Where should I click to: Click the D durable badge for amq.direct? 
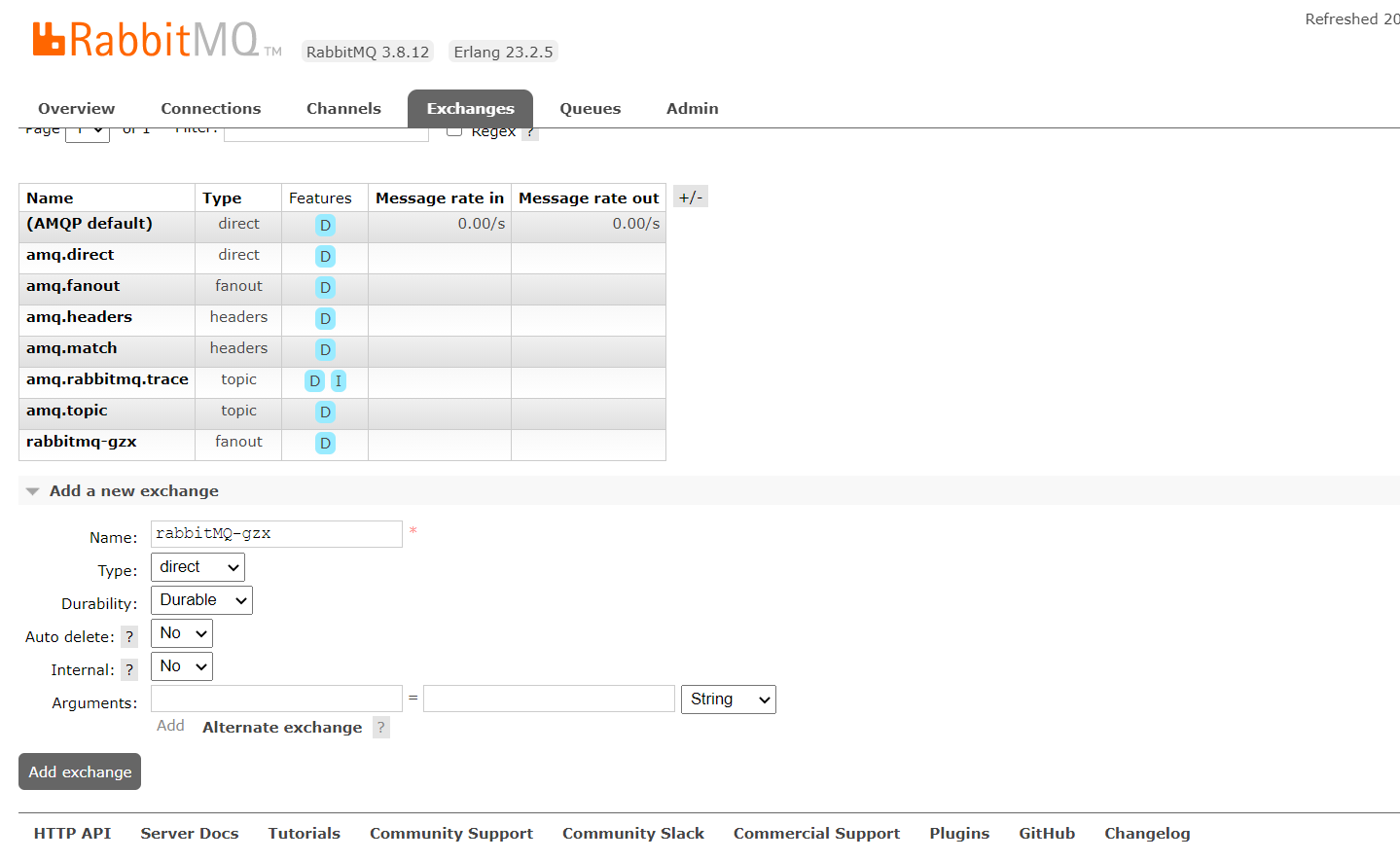325,257
